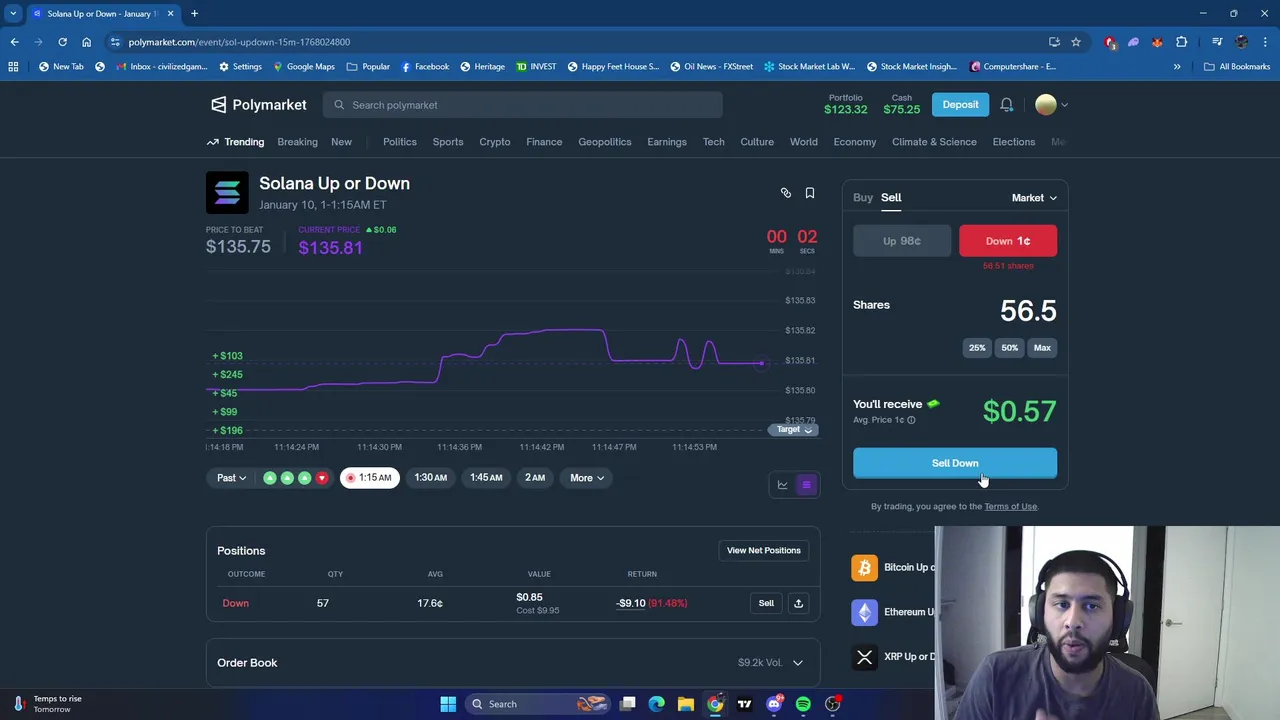Select the Down 1¢ outcome
Screen dimensions: 1280x720
1008,241
